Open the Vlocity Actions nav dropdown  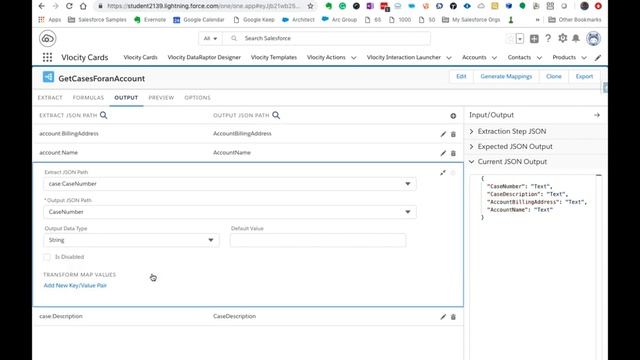353,58
